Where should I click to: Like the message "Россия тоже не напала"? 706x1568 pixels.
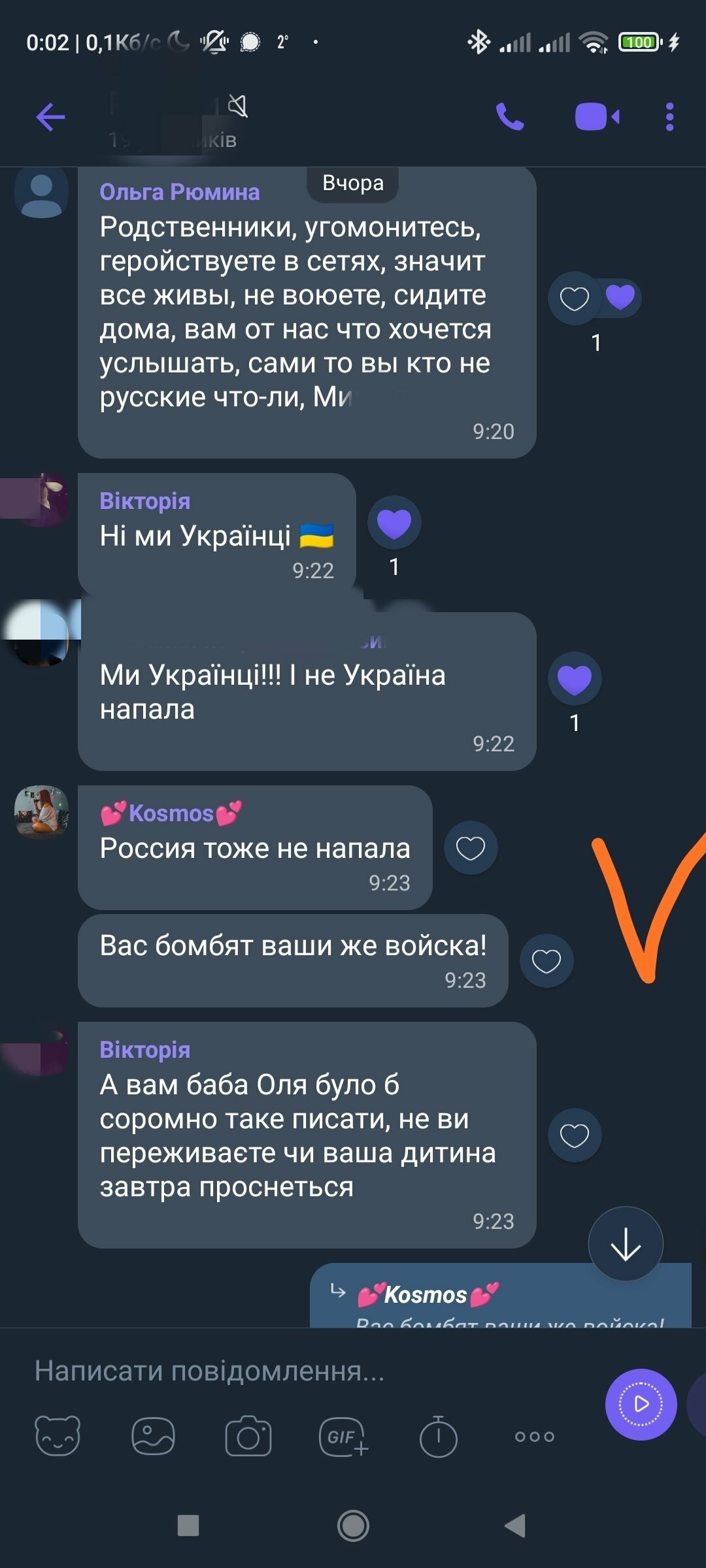coord(471,848)
